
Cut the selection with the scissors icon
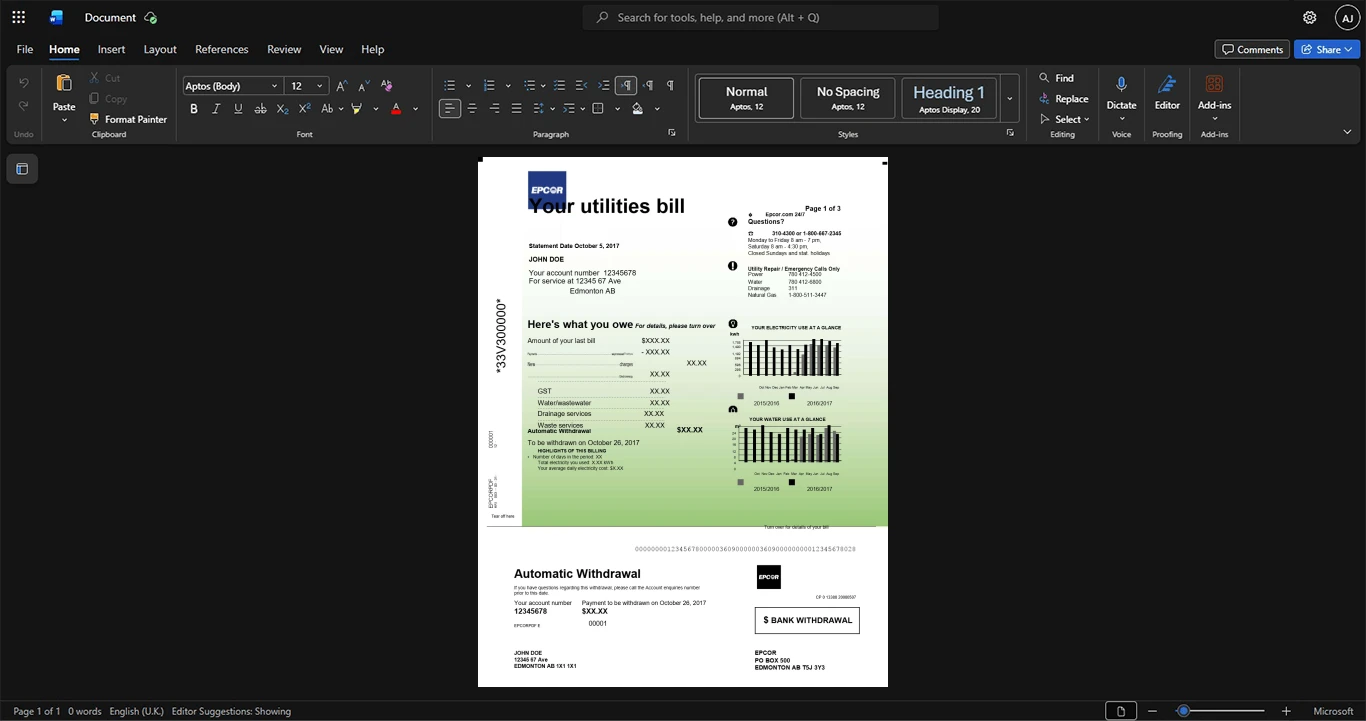coord(95,78)
